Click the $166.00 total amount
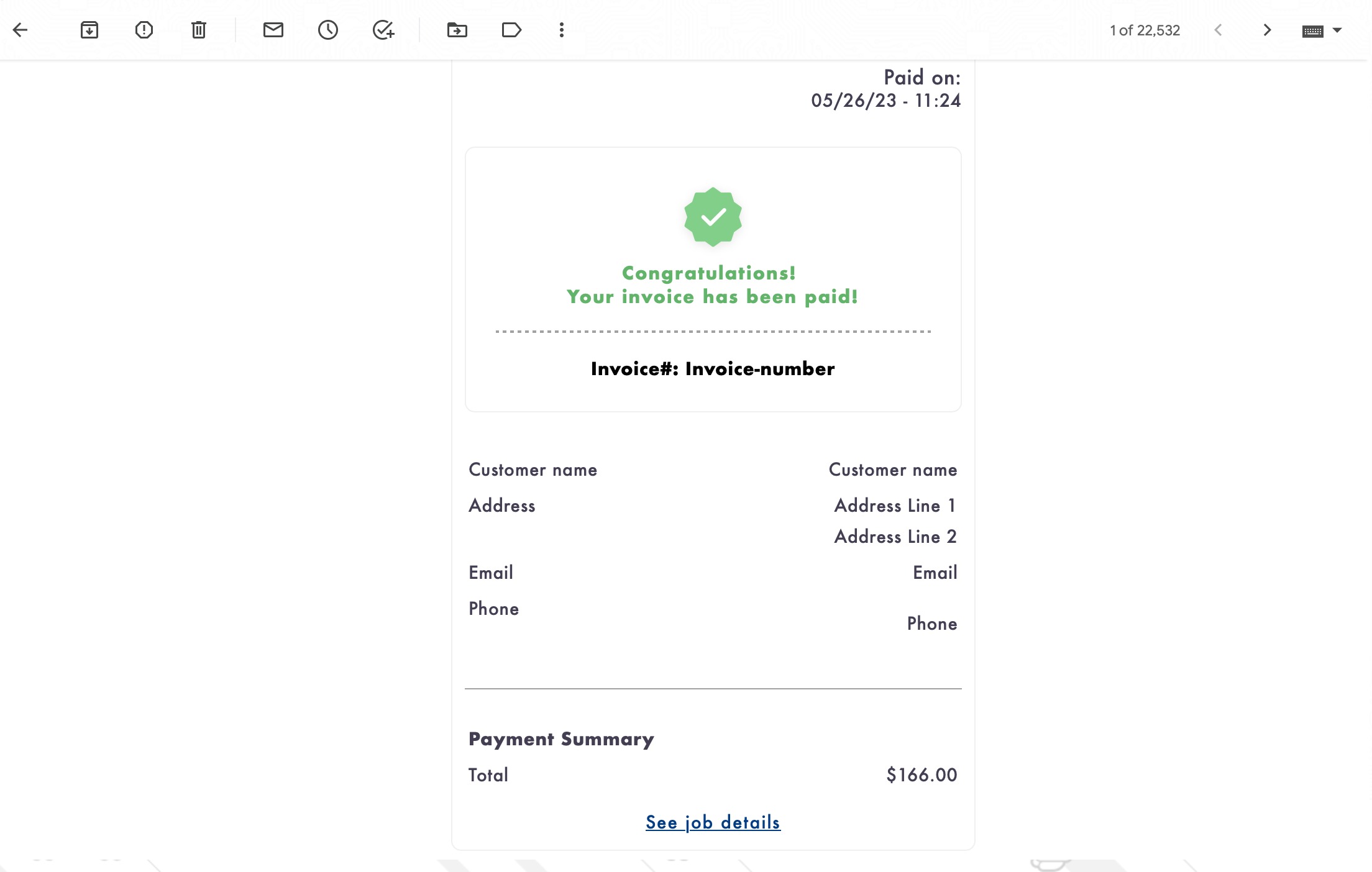 tap(922, 775)
